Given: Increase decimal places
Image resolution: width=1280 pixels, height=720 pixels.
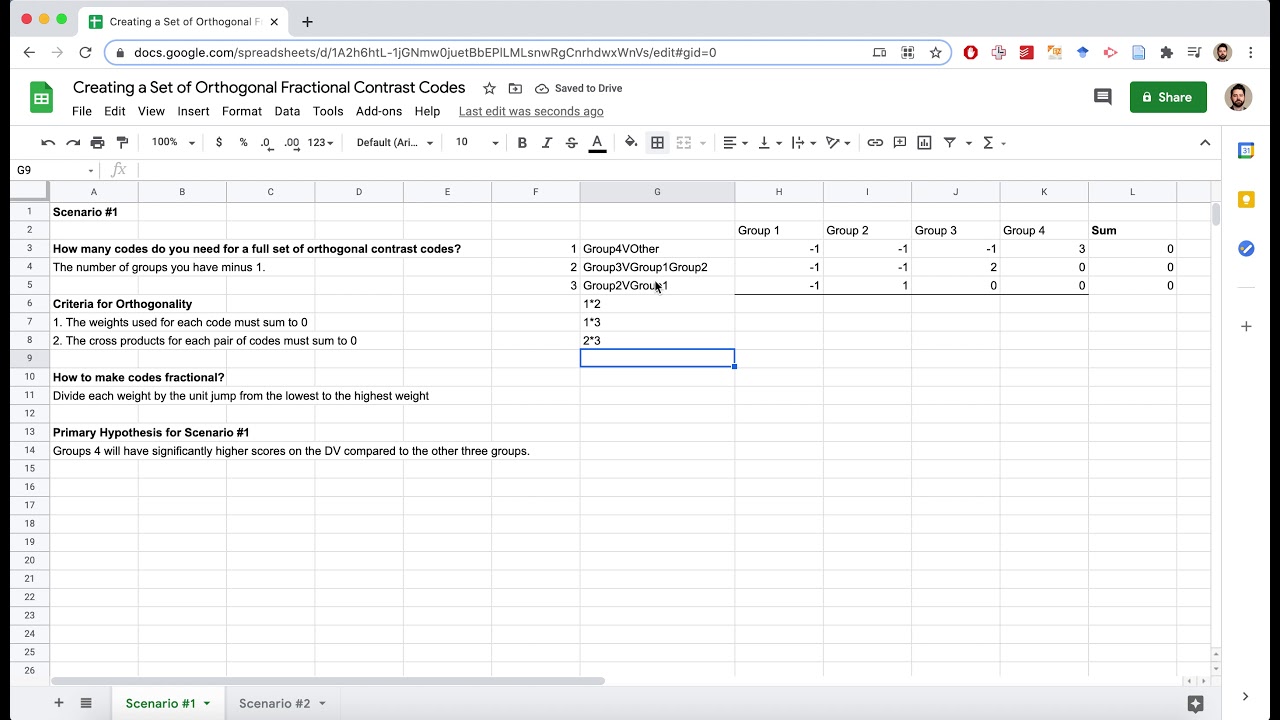Looking at the screenshot, I should (292, 143).
